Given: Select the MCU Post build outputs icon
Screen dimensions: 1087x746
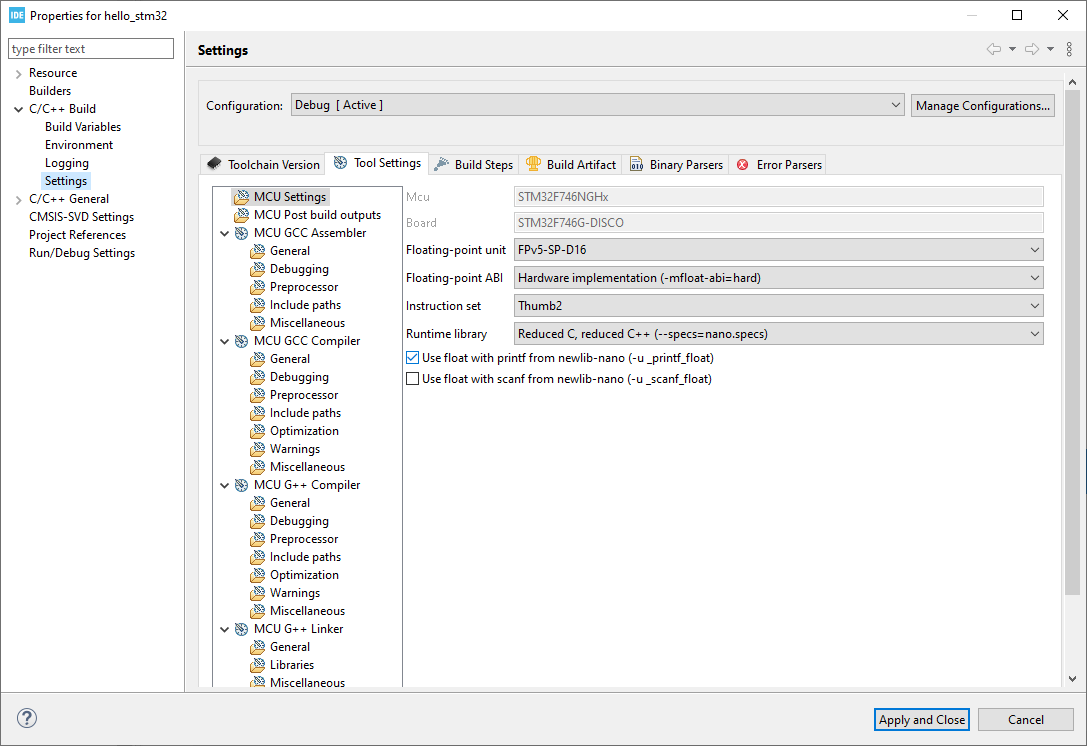Looking at the screenshot, I should click(241, 215).
